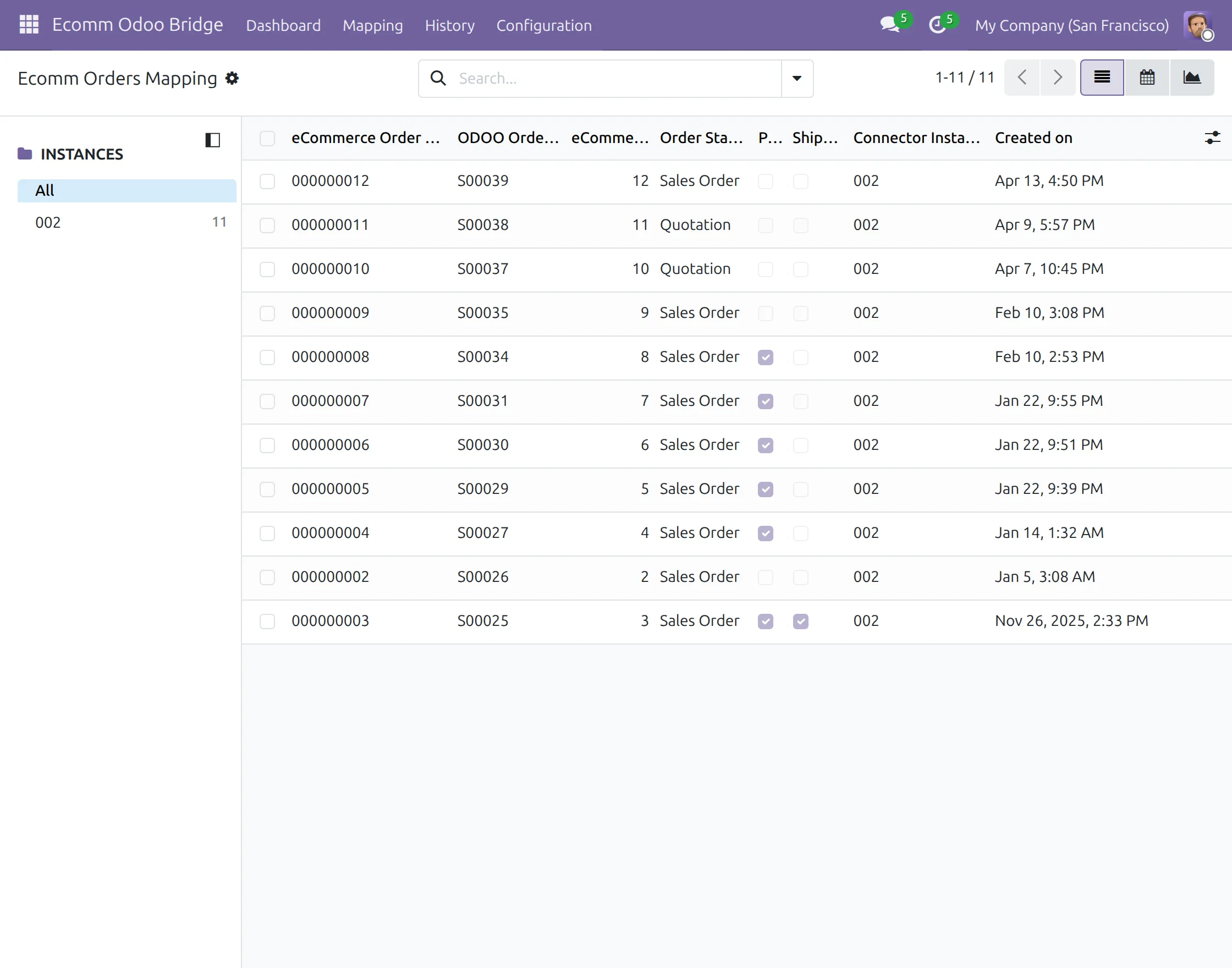Click the S00026 order cell
1232x968 pixels.
(483, 577)
